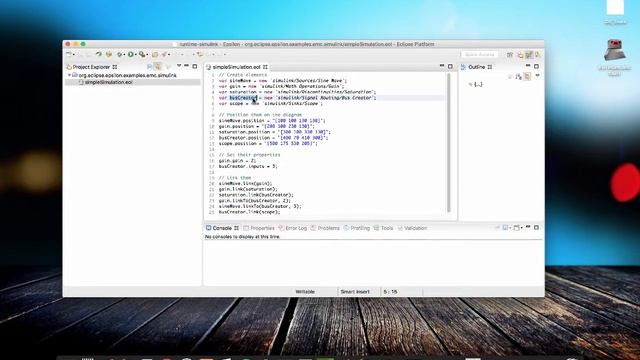Viewport: 640px width, 360px height.
Task: Collapse the org.eclipse.epsilon.examples.emc.simulink project
Action: [69, 76]
